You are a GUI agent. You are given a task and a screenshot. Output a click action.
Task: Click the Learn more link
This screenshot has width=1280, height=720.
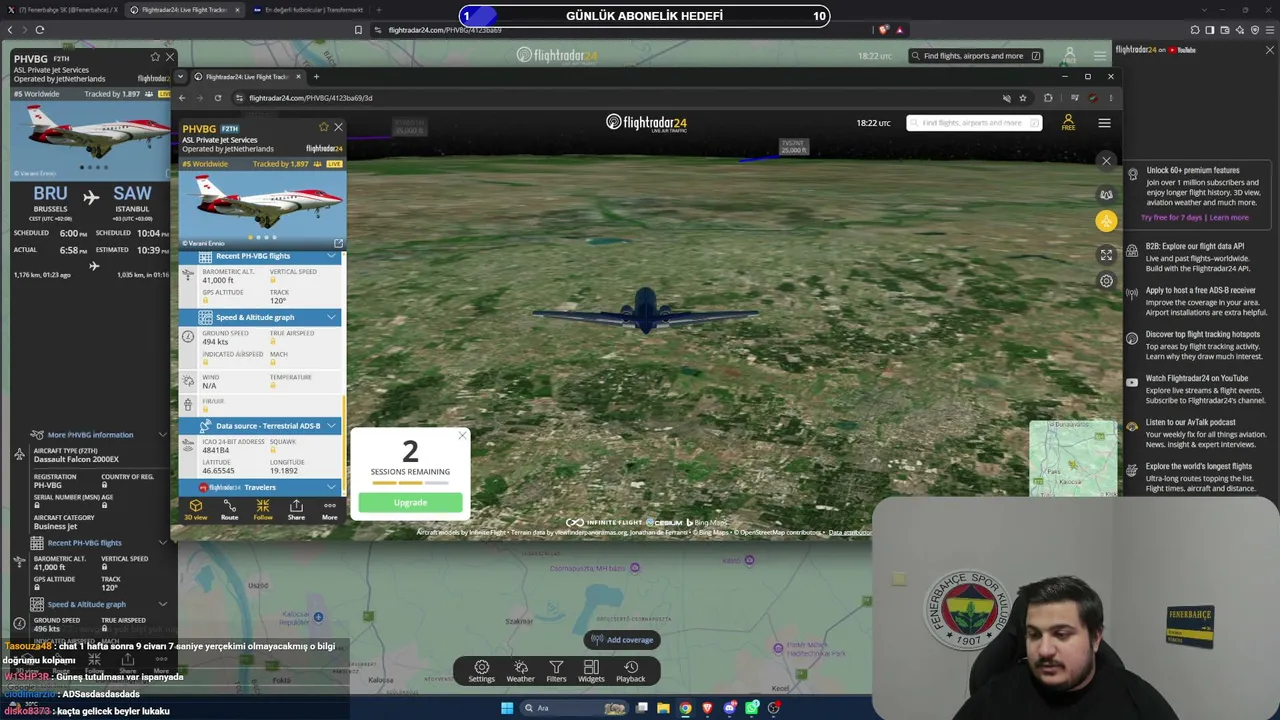point(1229,217)
